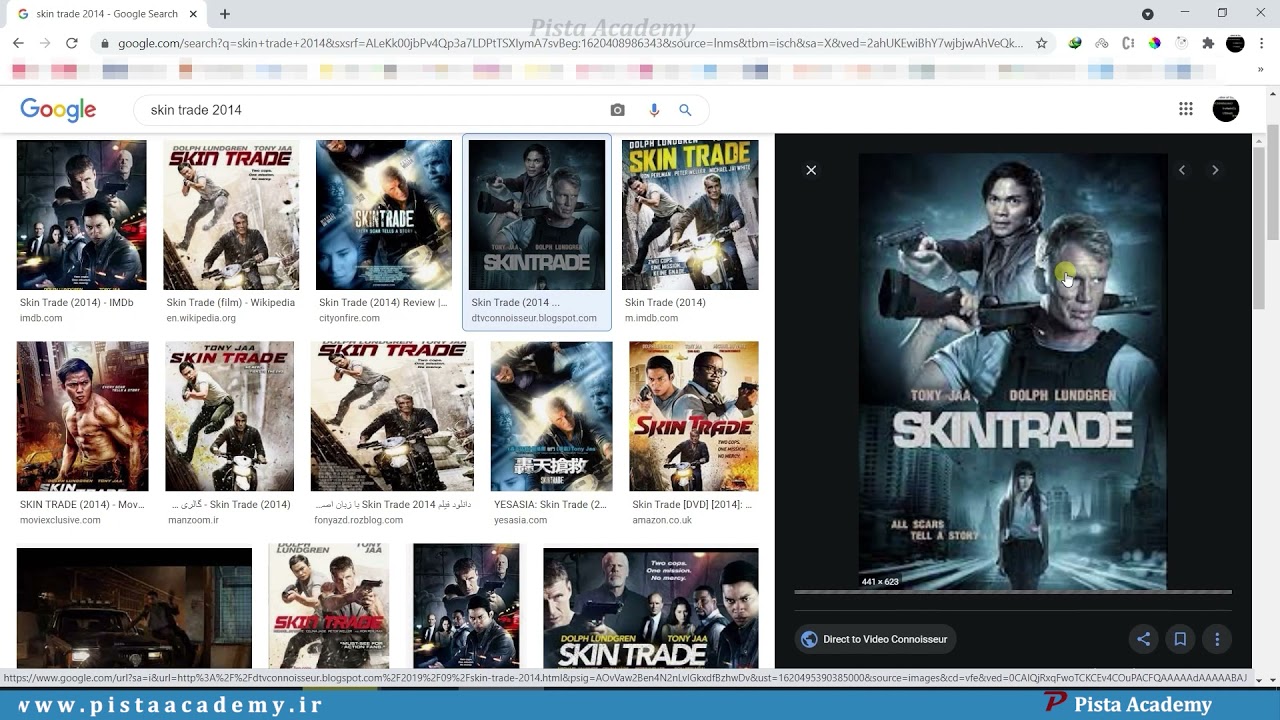Image resolution: width=1280 pixels, height=720 pixels.
Task: Open the Google account avatar
Action: (x=1226, y=109)
